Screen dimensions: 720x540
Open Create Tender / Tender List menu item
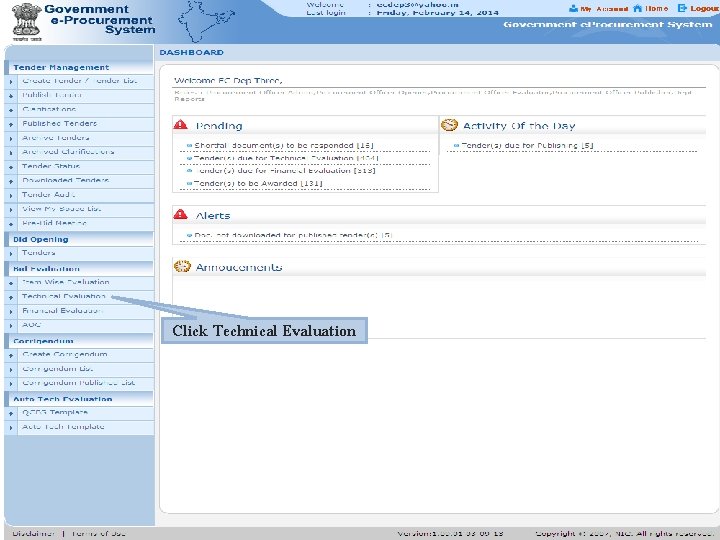[80, 81]
